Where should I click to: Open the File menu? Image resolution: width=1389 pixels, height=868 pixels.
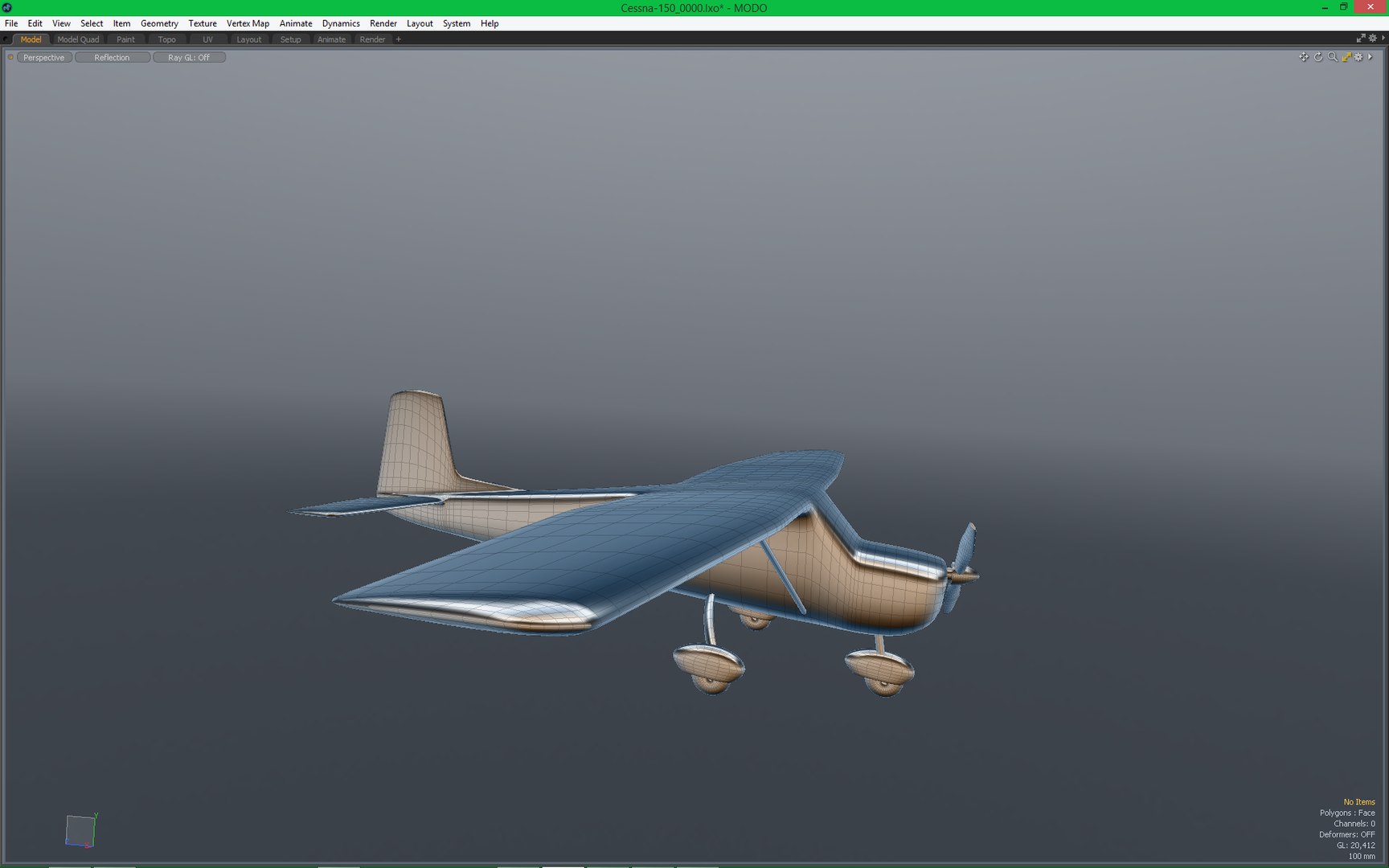pos(11,23)
